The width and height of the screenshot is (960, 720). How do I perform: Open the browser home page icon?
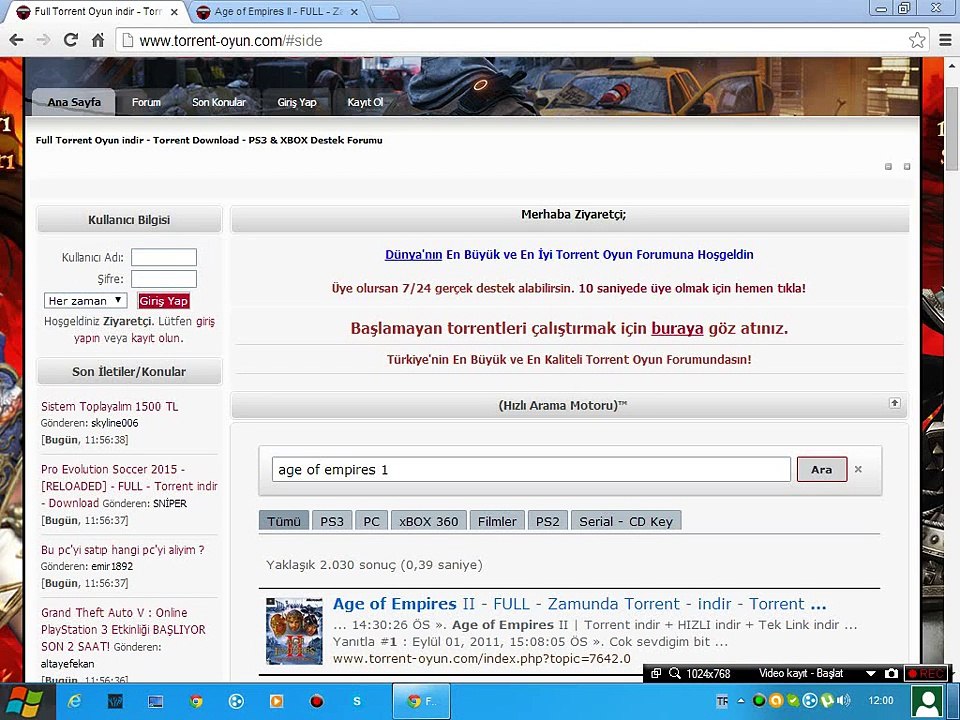98,40
